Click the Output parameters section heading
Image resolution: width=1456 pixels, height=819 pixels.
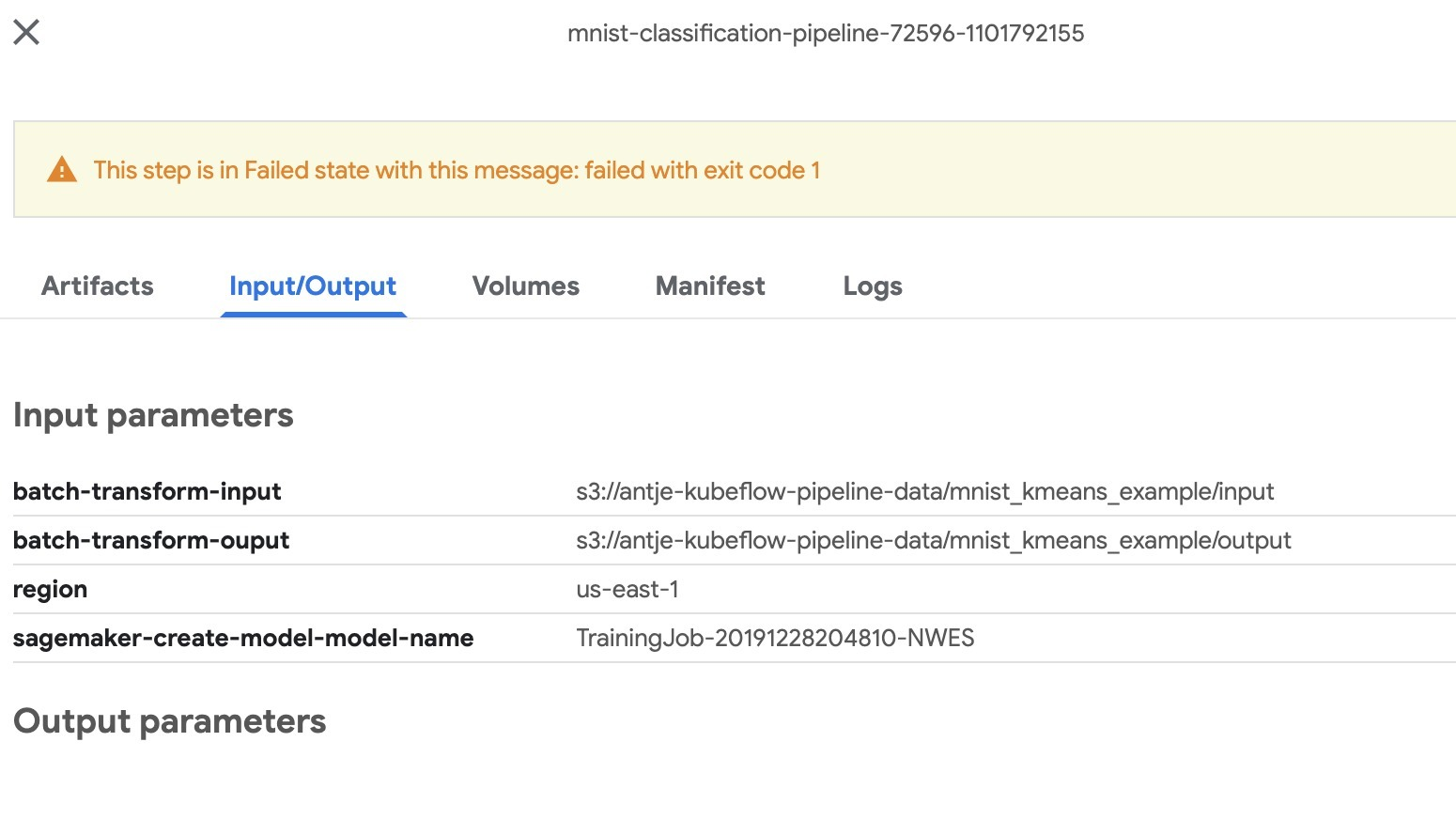pyautogui.click(x=169, y=721)
